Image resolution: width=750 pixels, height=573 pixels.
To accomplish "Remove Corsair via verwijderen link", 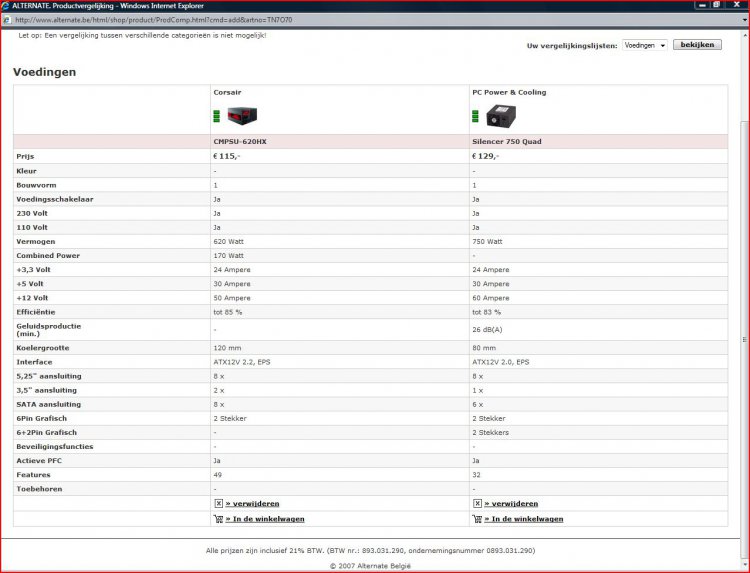I will point(252,503).
